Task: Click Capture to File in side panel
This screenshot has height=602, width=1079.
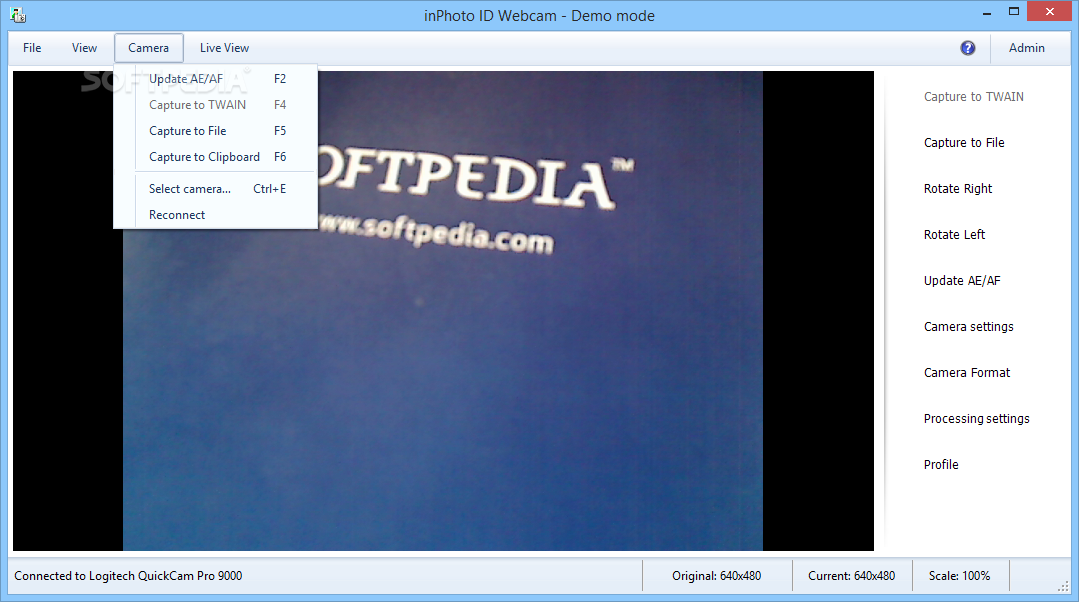Action: [963, 142]
